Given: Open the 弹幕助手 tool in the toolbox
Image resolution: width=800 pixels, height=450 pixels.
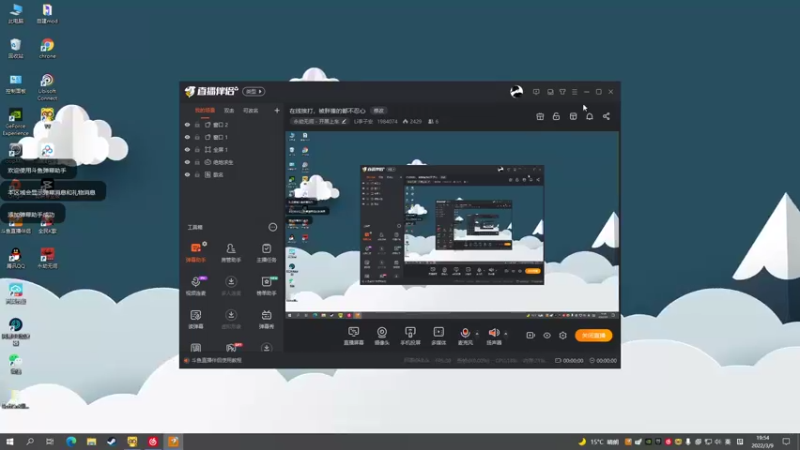Looking at the screenshot, I should (x=196, y=253).
